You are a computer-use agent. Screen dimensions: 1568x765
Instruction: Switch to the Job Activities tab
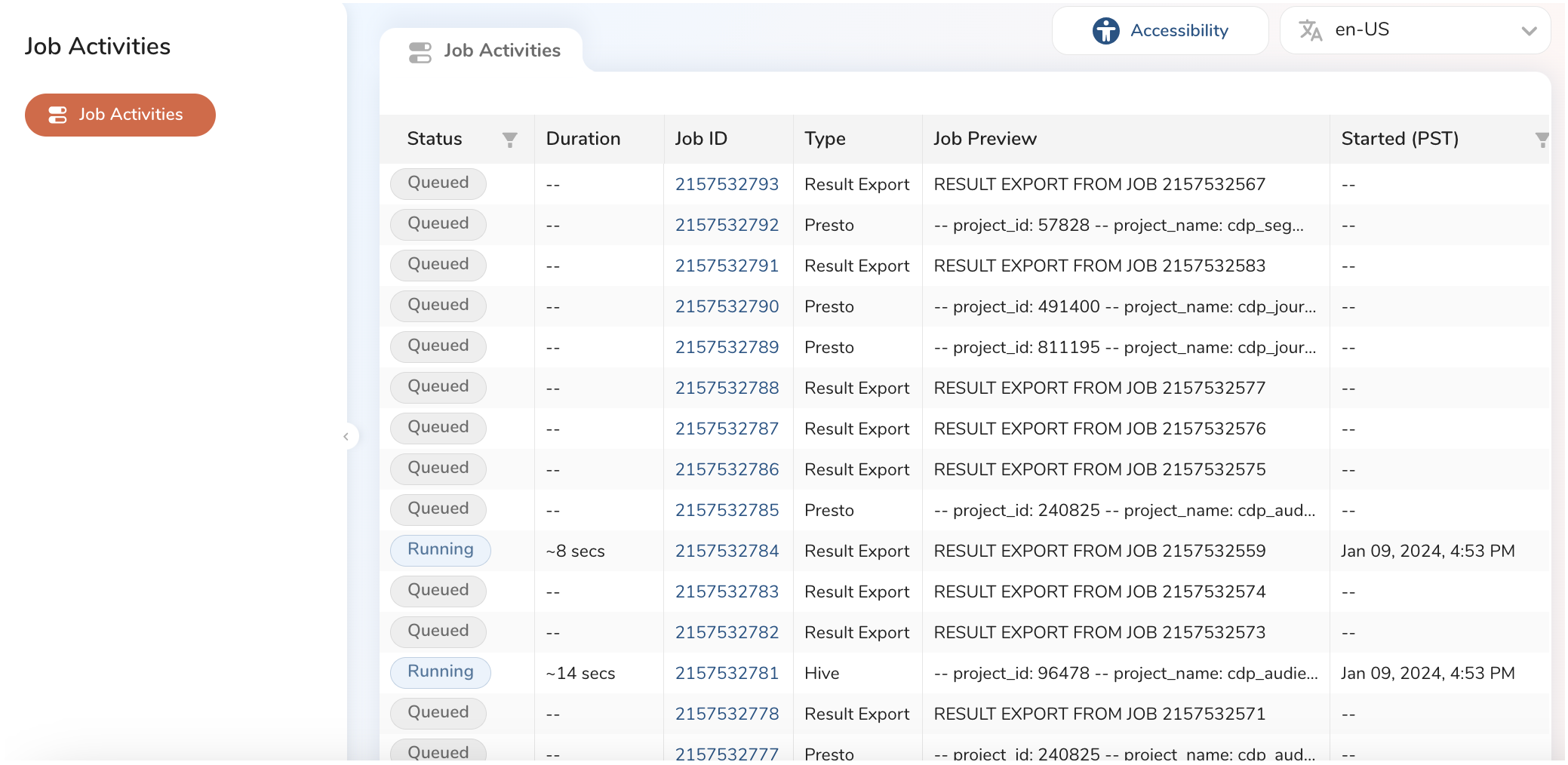pos(501,51)
